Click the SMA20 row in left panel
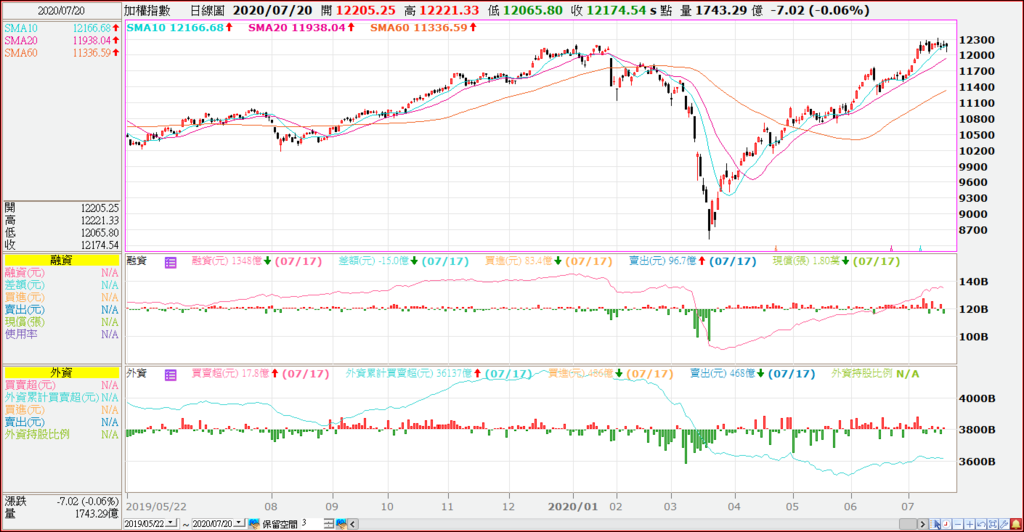 pyautogui.click(x=62, y=40)
